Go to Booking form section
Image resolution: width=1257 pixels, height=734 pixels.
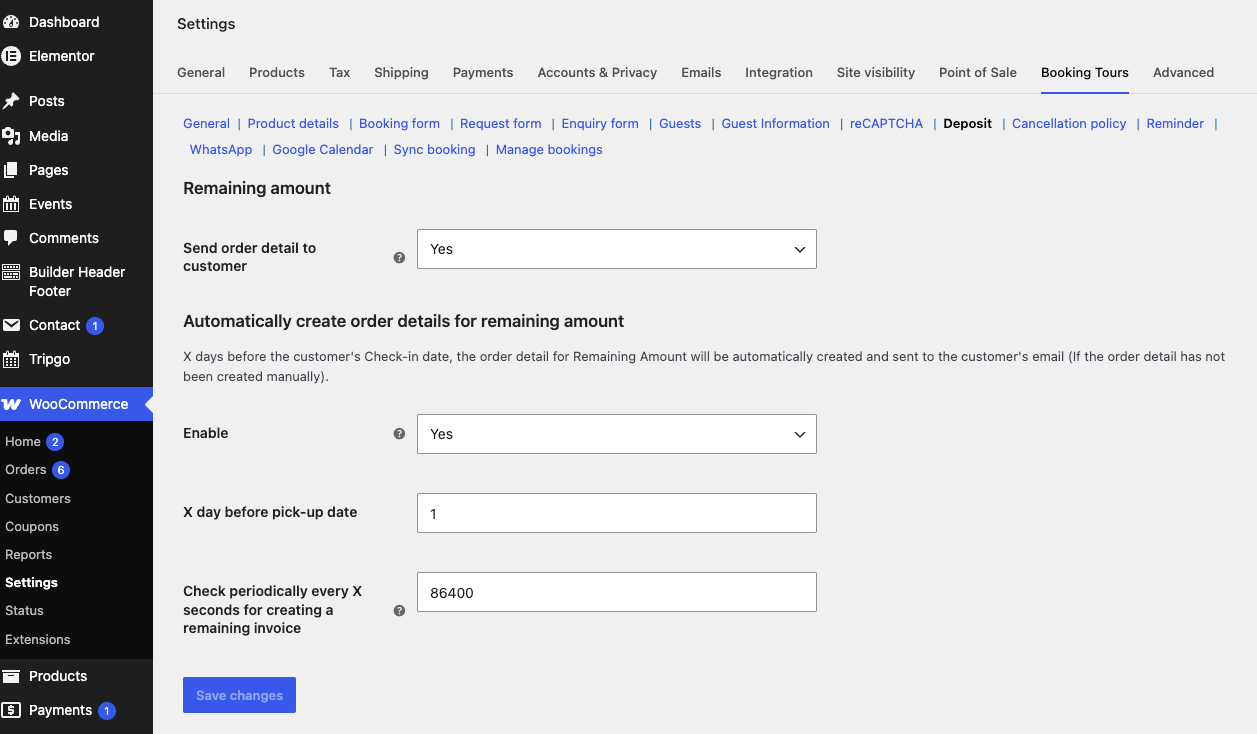pos(399,123)
